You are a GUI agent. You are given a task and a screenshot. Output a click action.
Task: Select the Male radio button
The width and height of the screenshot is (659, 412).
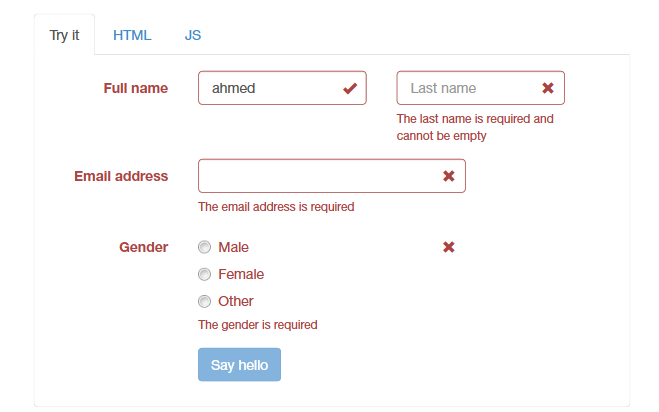tap(205, 247)
